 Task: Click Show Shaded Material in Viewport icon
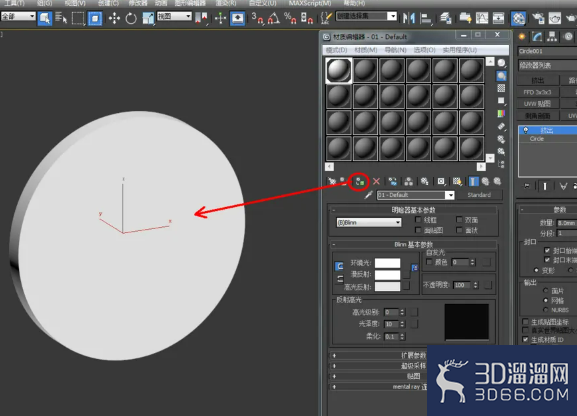457,181
